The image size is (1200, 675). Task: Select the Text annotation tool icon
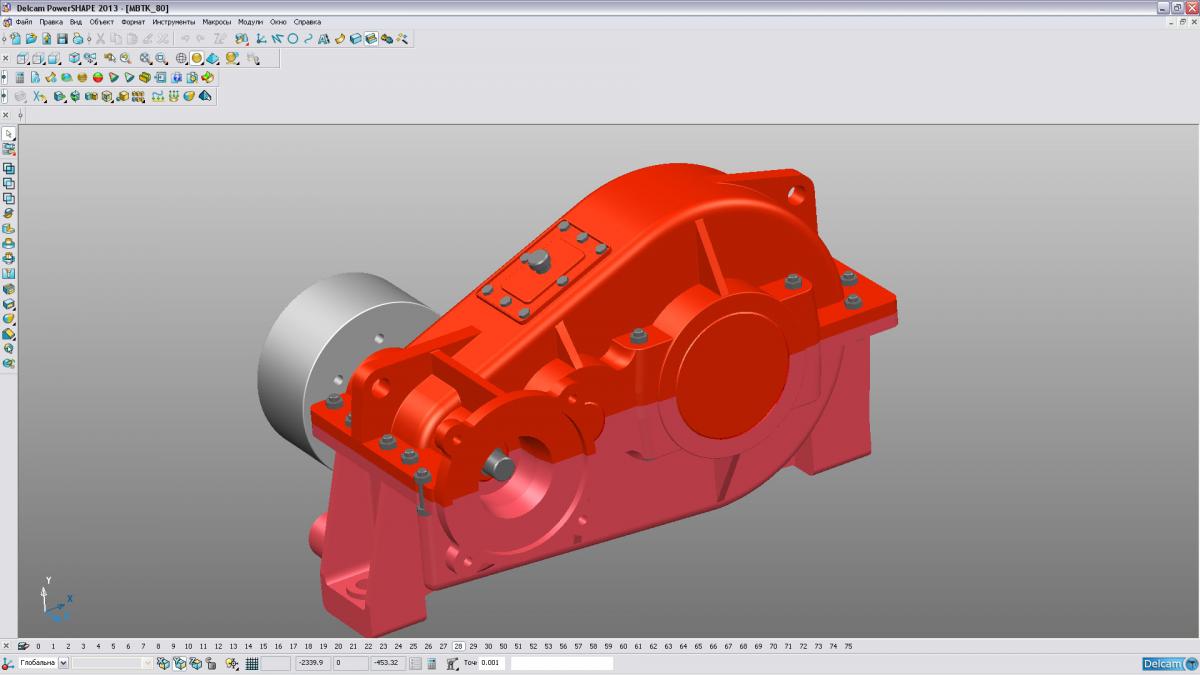(324, 39)
